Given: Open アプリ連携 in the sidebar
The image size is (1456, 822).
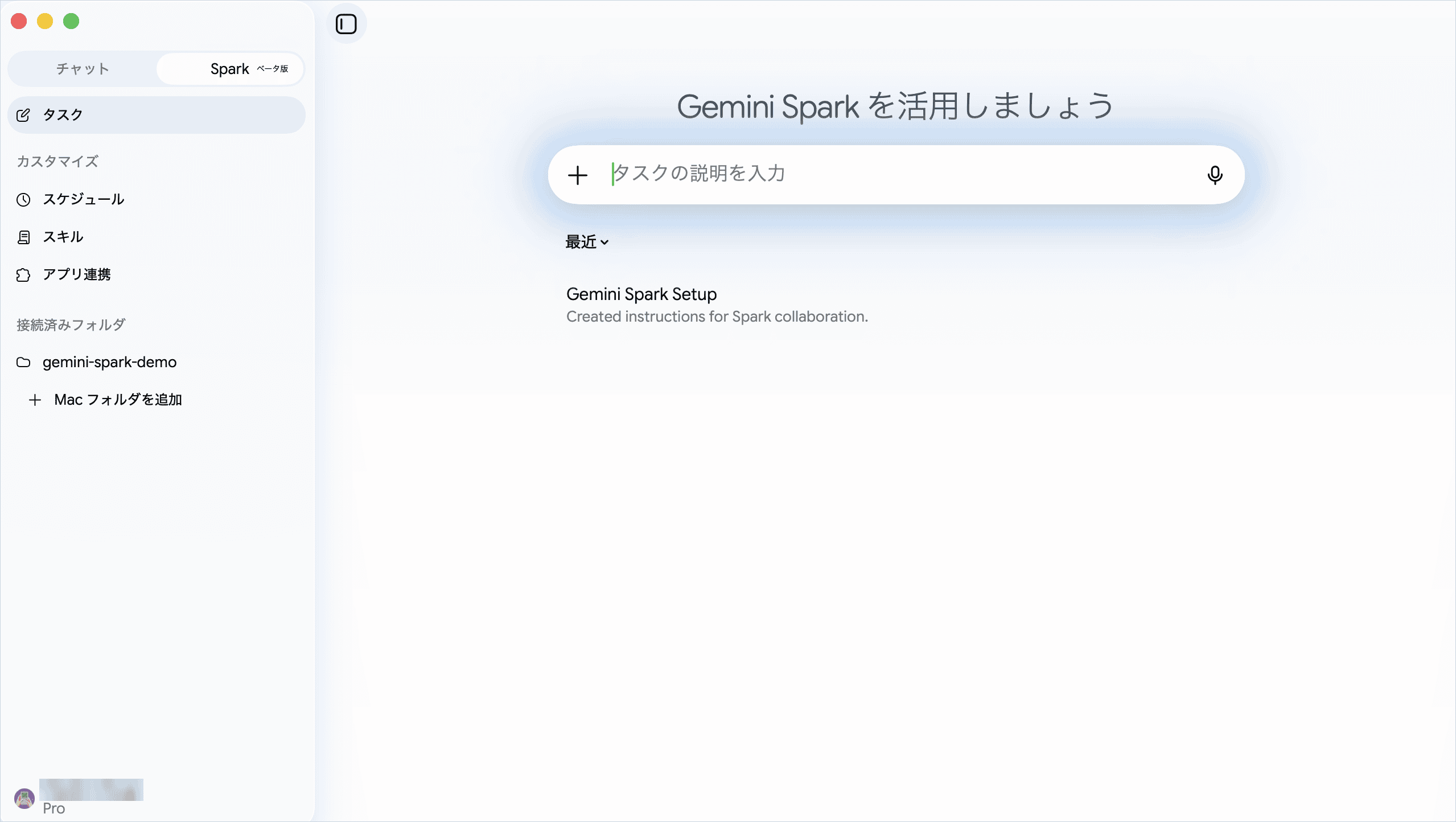Looking at the screenshot, I should coord(157,274).
